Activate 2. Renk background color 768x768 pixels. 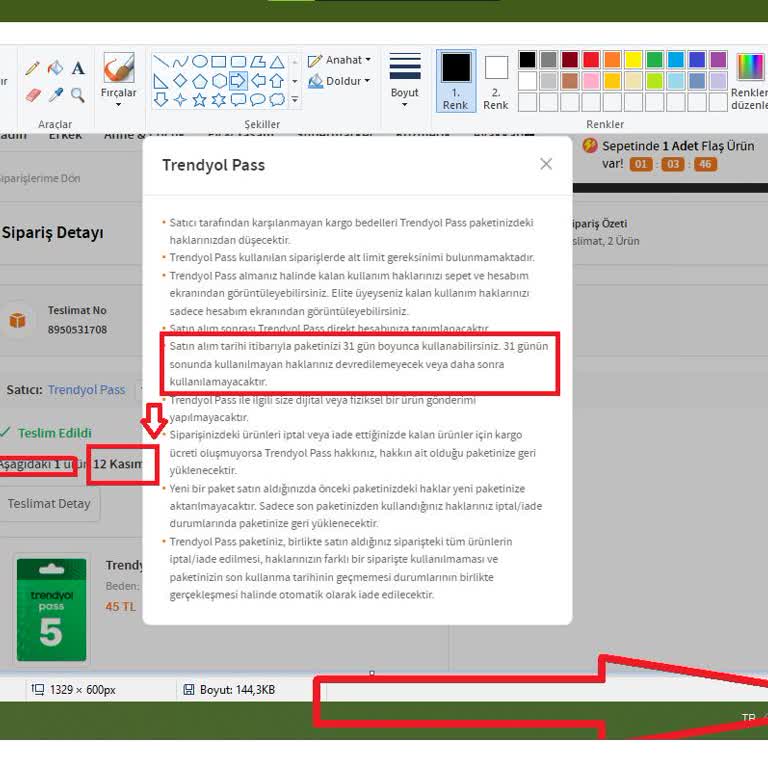496,81
